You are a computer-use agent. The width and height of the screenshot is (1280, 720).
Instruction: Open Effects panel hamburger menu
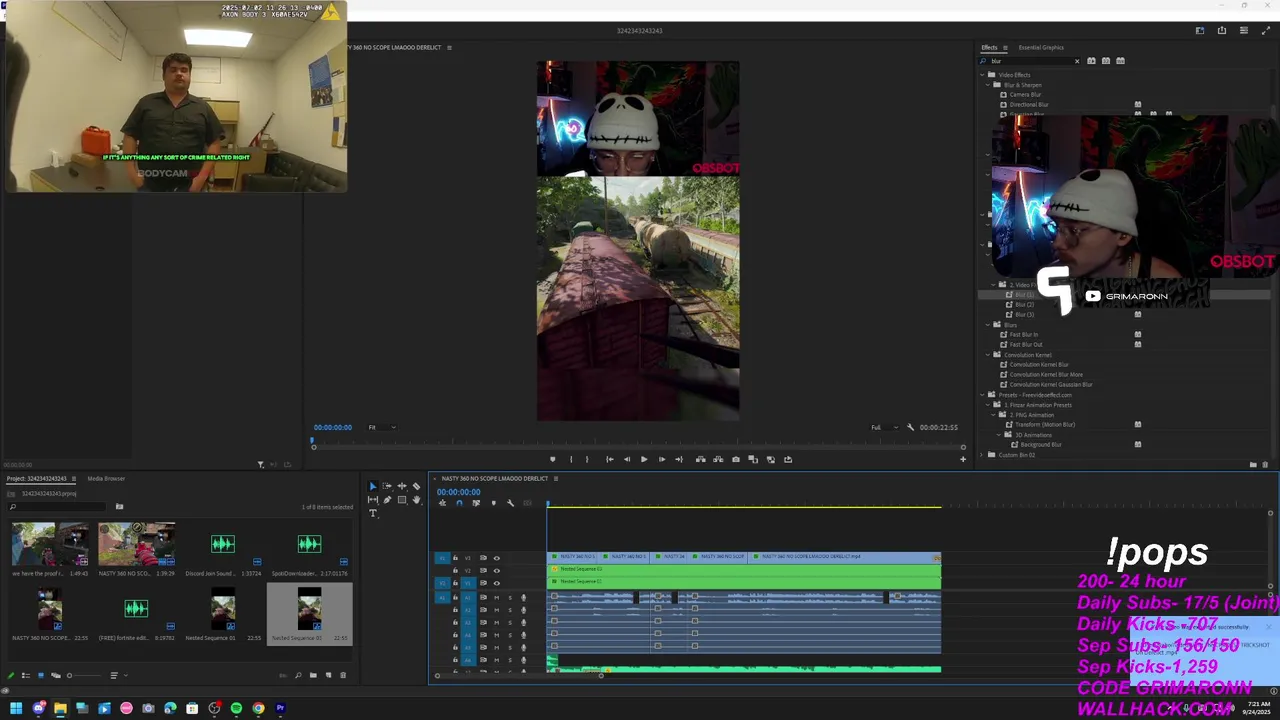click(1004, 47)
